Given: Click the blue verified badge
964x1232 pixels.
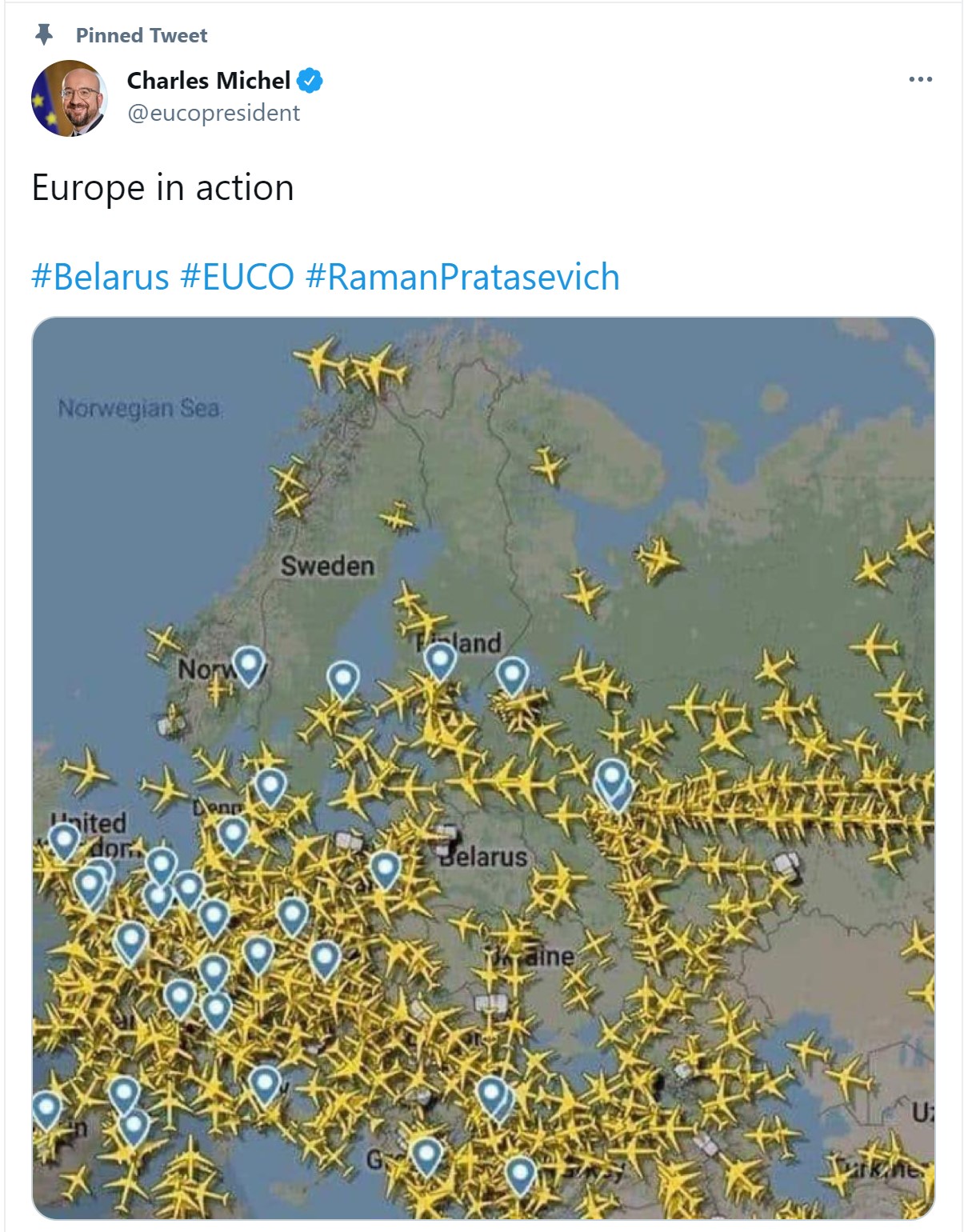Looking at the screenshot, I should click(x=310, y=81).
